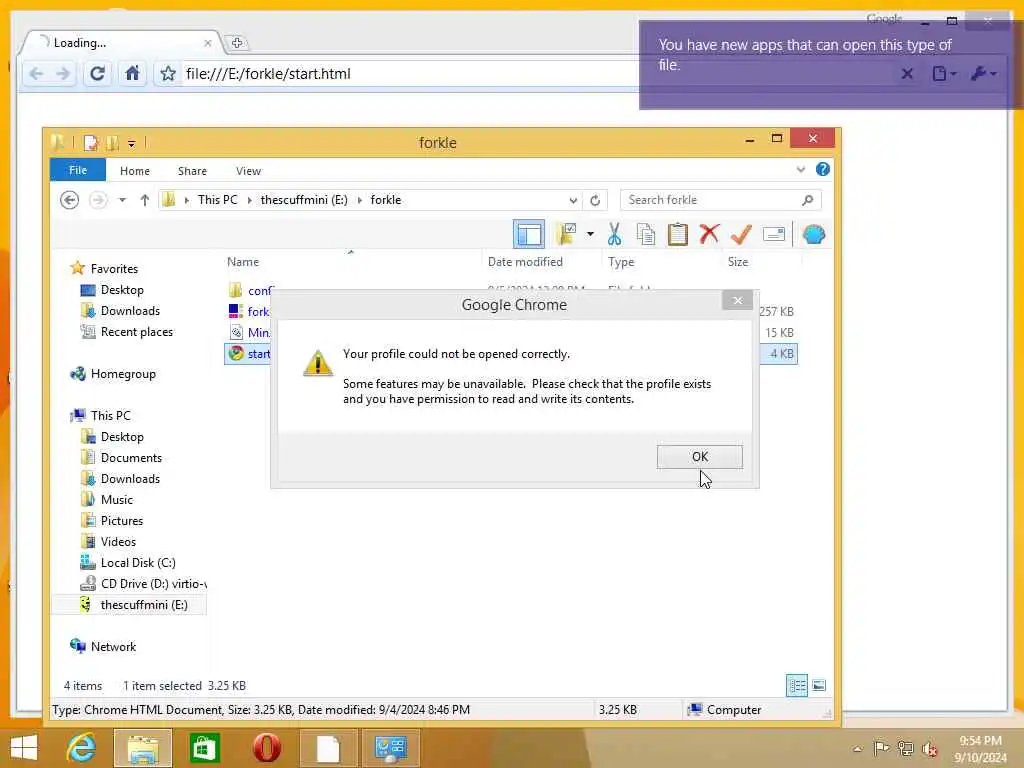Close the Loading... tab
This screenshot has width=1024, height=768.
pos(208,43)
